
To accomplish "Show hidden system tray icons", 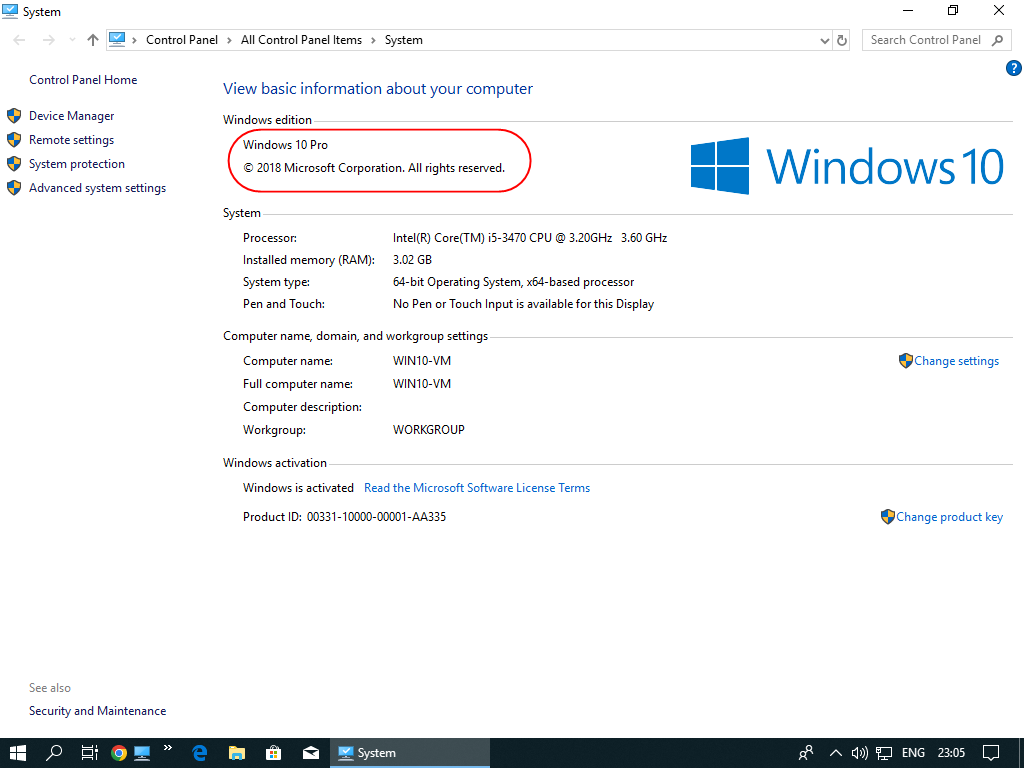I will point(835,753).
